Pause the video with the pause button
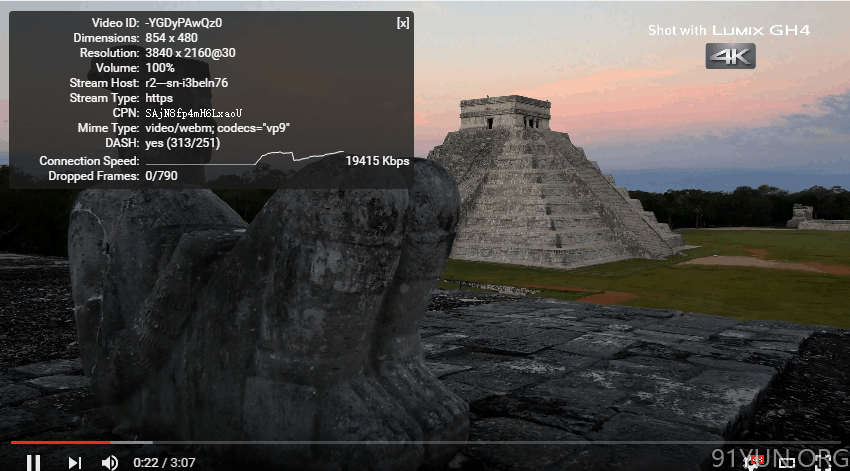The width and height of the screenshot is (850, 471). point(34,462)
